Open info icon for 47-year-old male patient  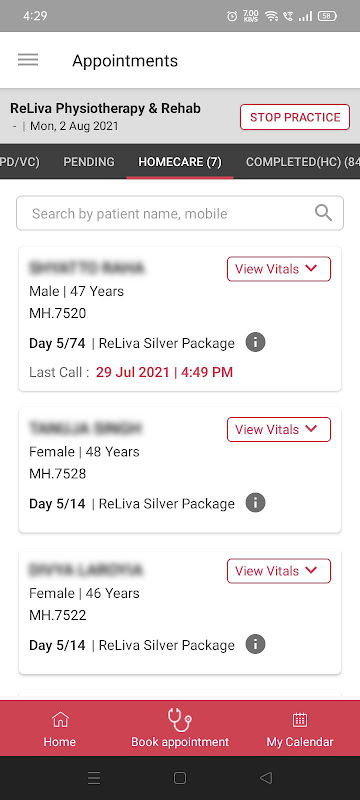coord(255,342)
